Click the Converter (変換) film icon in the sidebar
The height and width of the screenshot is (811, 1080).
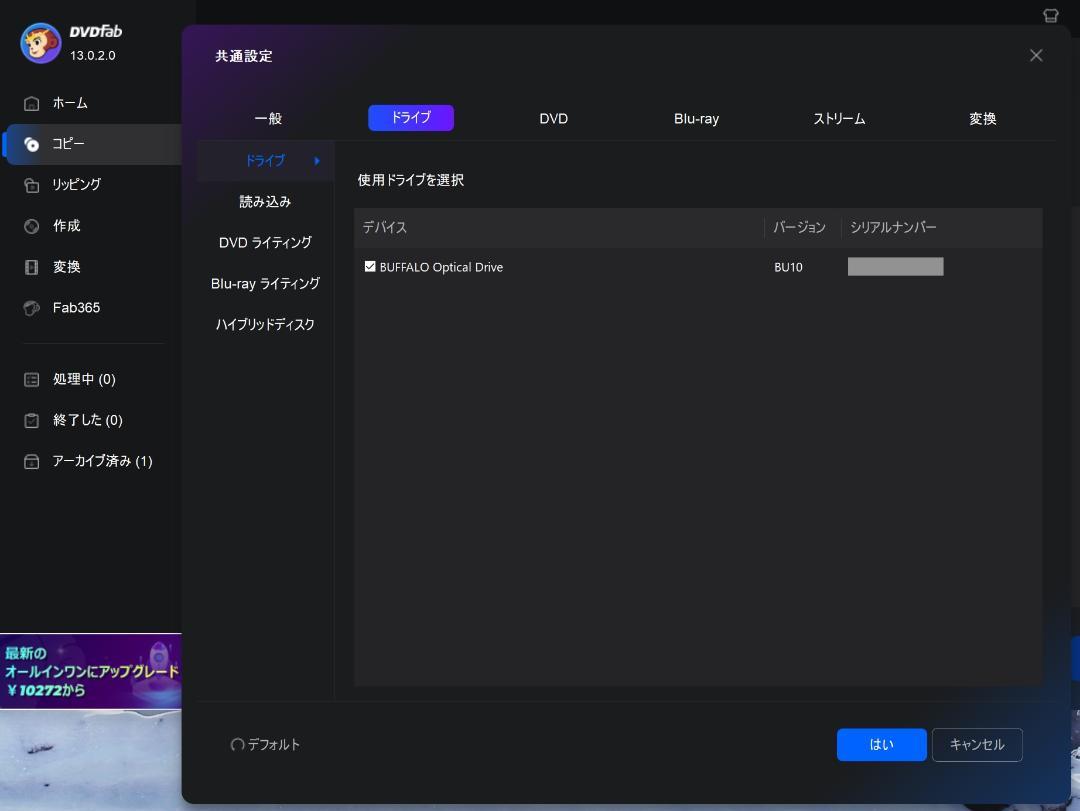[x=32, y=267]
